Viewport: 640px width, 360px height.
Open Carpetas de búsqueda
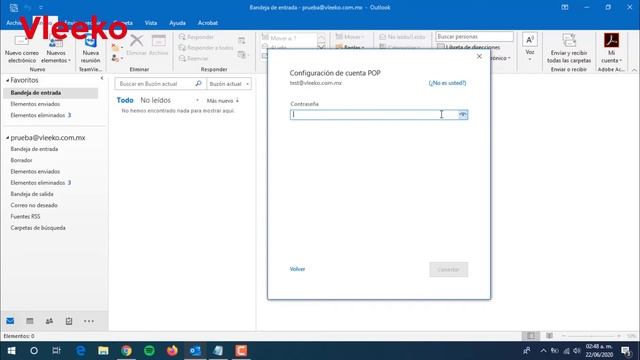(38, 228)
